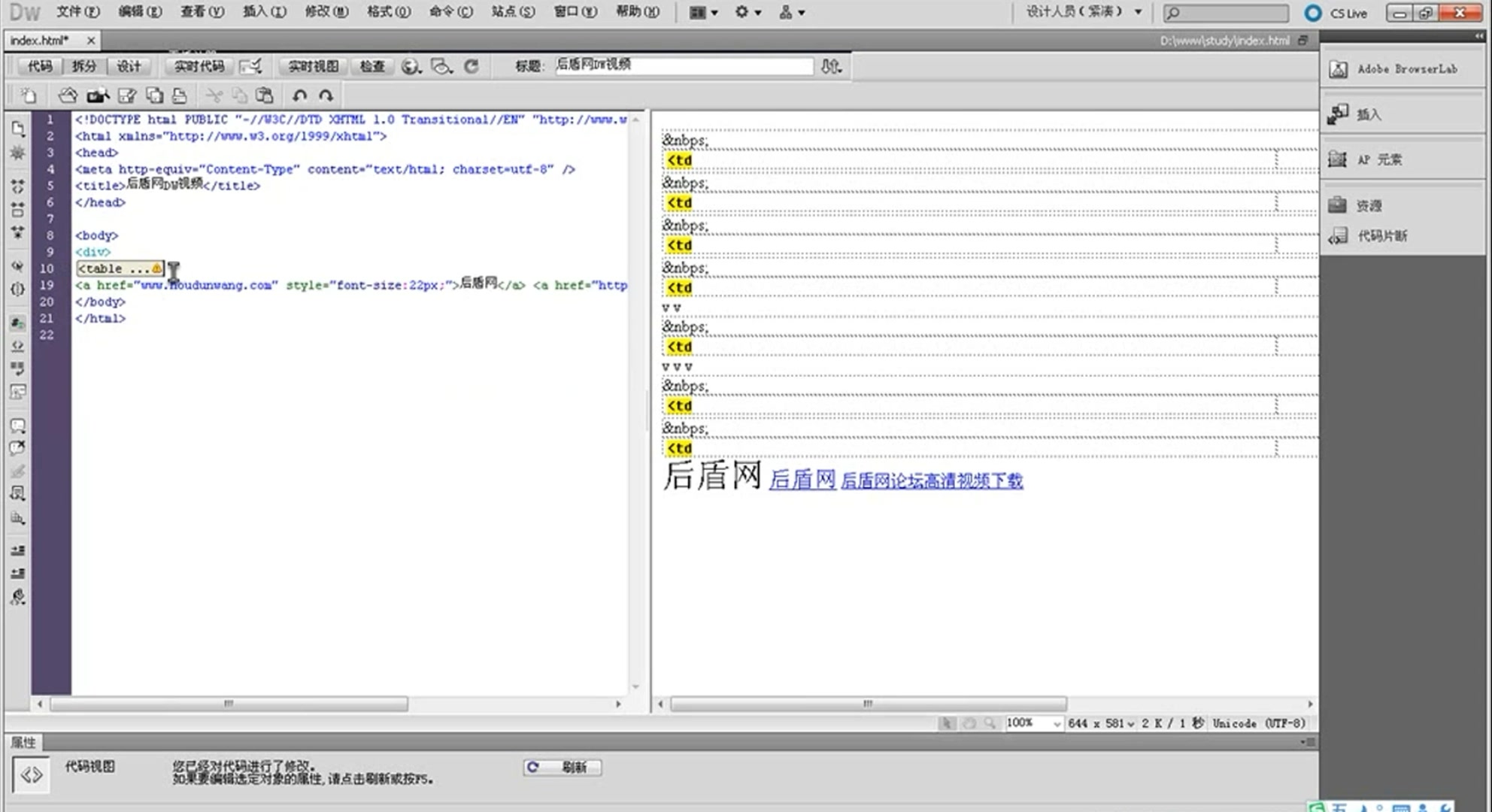This screenshot has height=812, width=1492.
Task: Switch to 设计 design view
Action: click(x=129, y=66)
